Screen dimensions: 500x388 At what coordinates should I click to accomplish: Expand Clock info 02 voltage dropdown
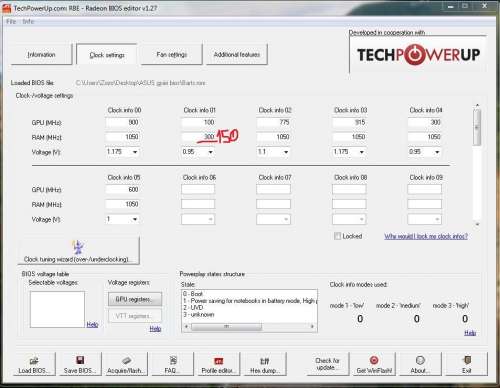click(286, 152)
